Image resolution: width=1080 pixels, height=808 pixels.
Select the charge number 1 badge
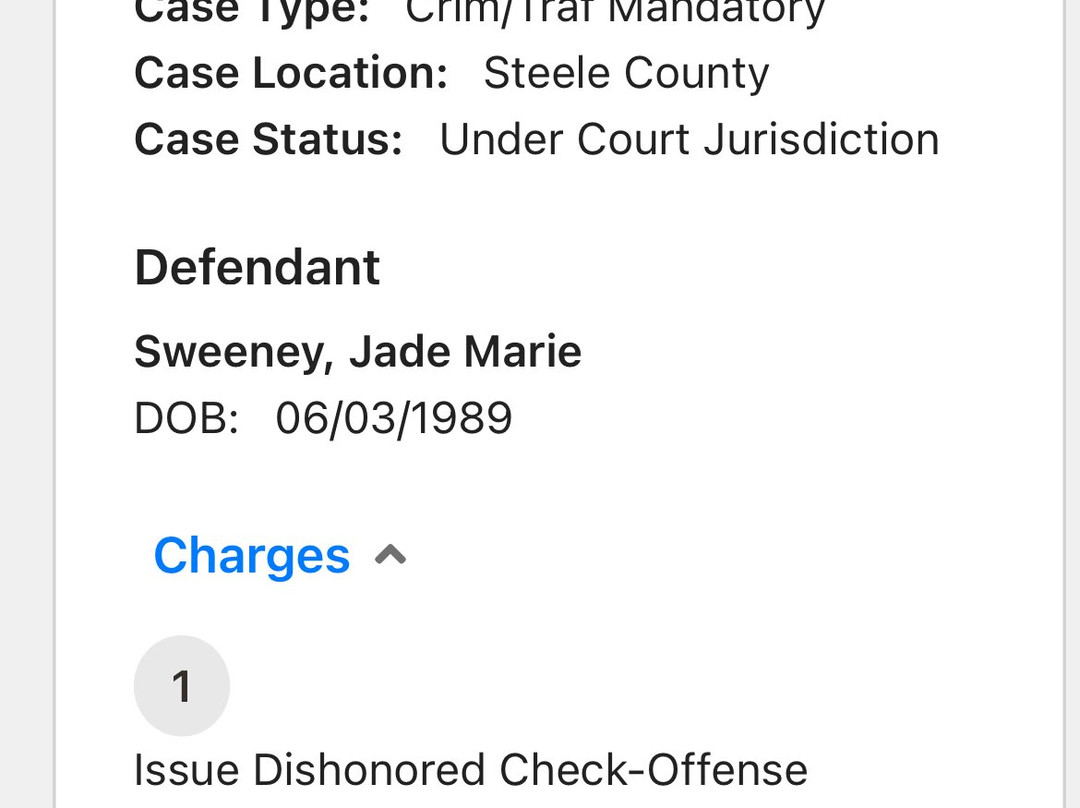[182, 686]
